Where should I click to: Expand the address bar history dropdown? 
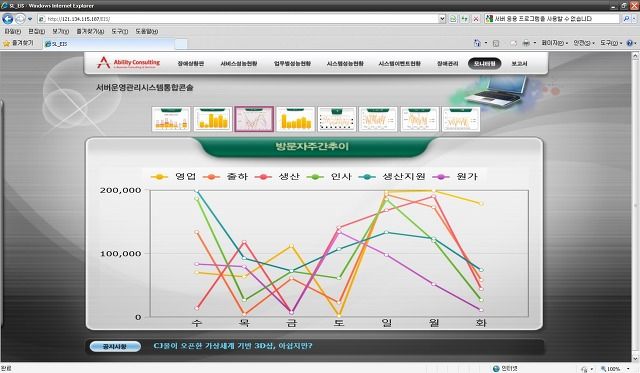point(442,19)
